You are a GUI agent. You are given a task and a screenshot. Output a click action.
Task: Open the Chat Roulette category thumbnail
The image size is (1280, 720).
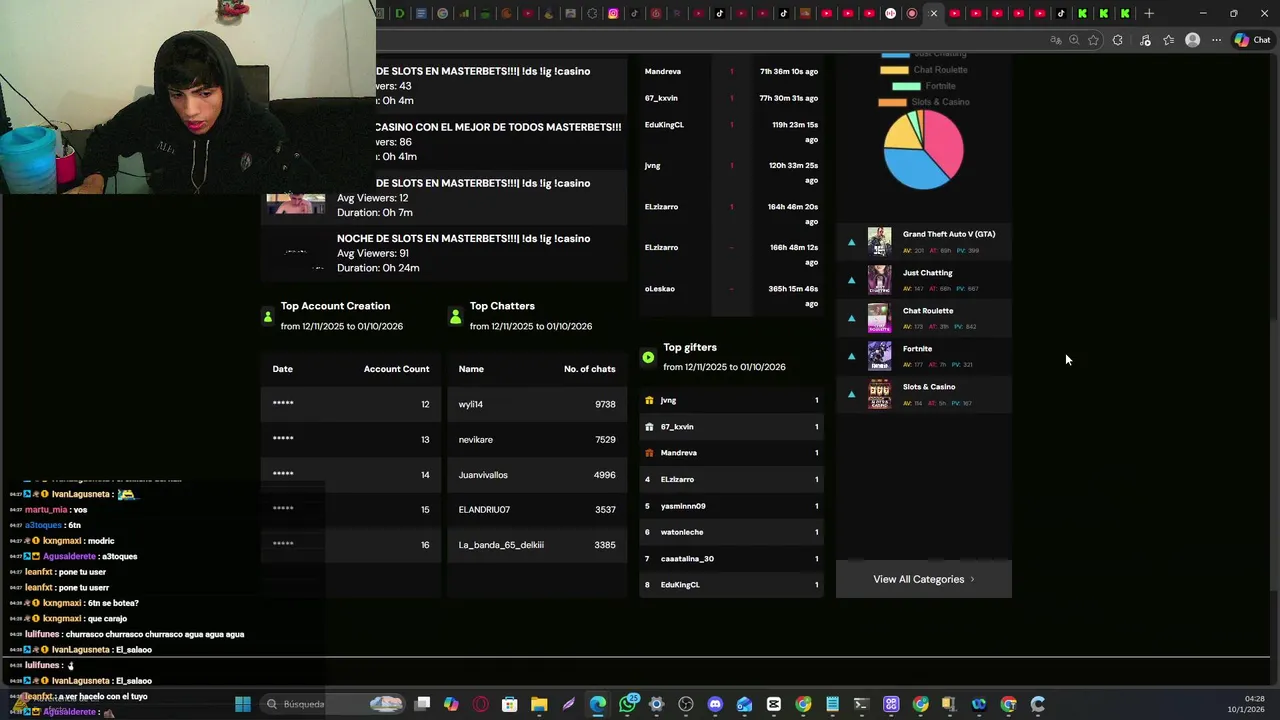(x=879, y=318)
